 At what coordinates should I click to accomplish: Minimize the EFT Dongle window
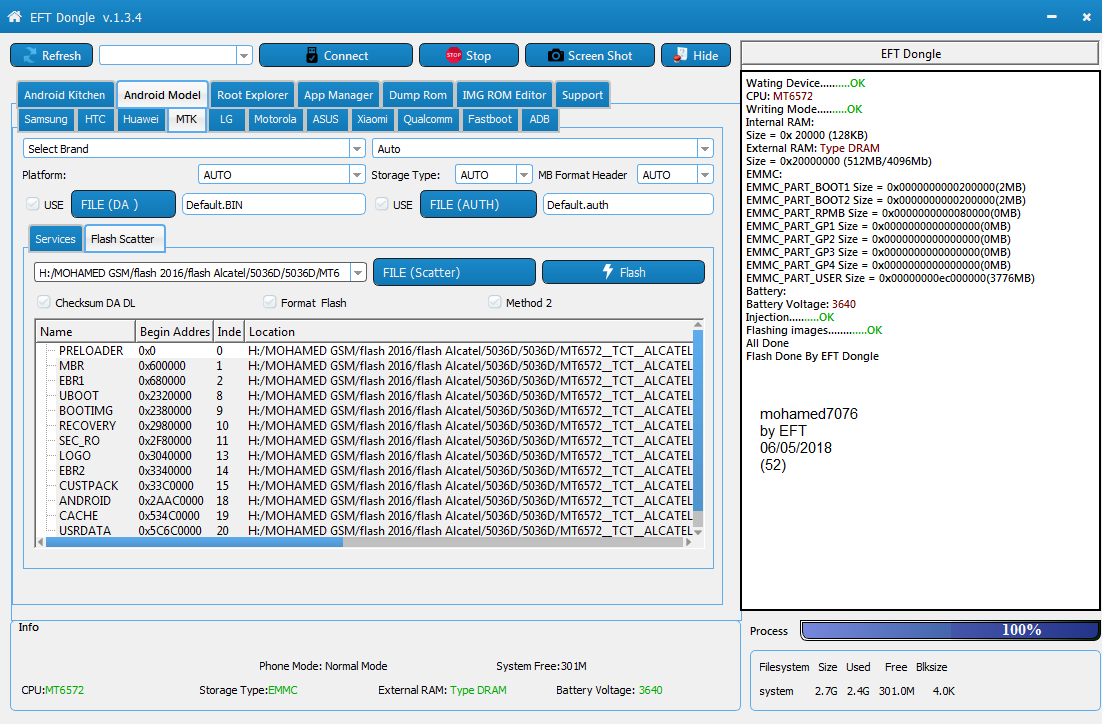pyautogui.click(x=1051, y=17)
